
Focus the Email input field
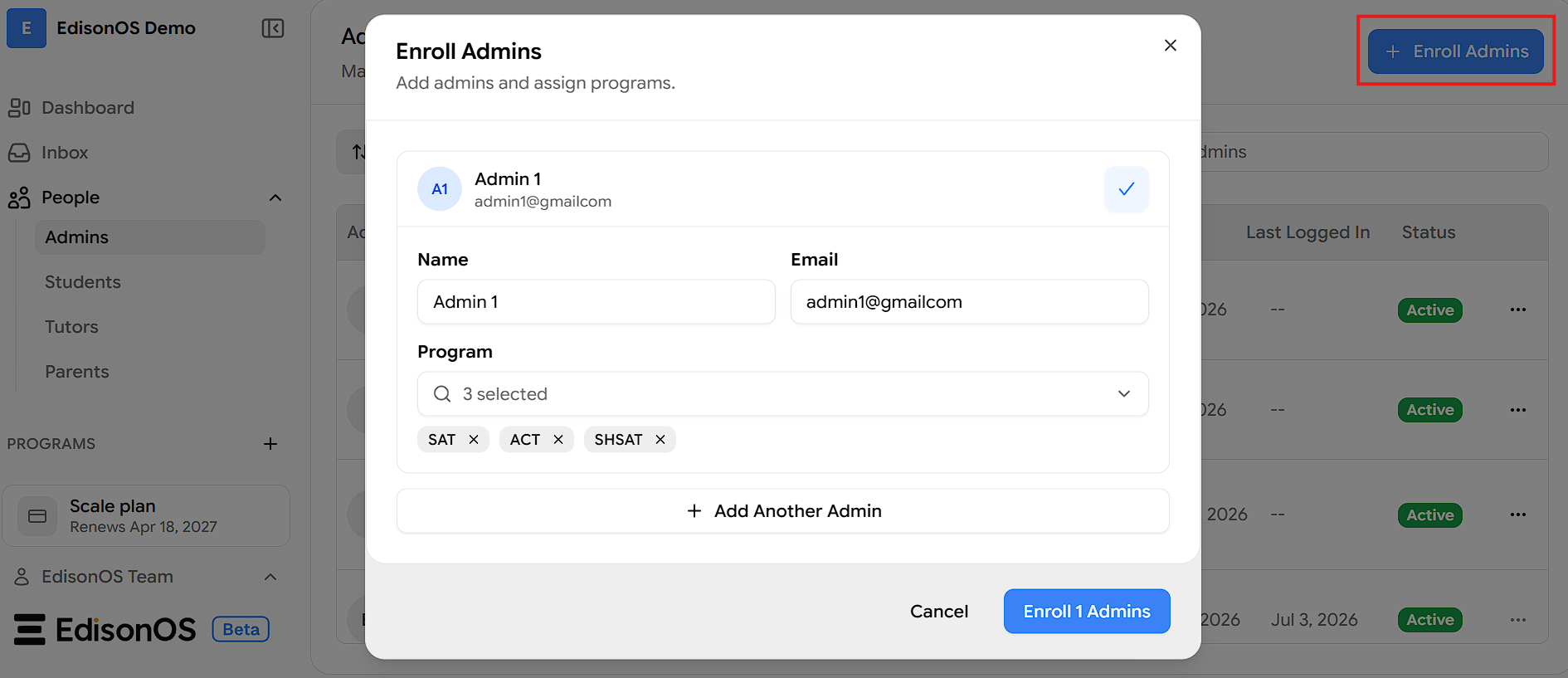pyautogui.click(x=970, y=302)
